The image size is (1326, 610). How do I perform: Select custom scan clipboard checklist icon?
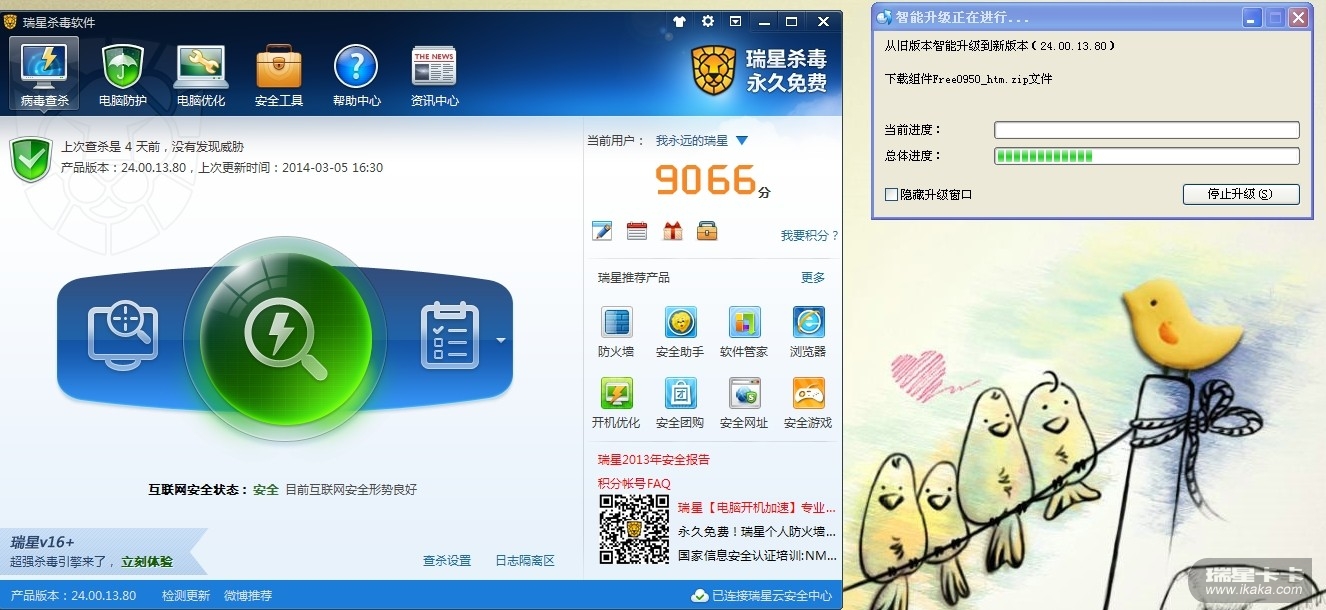coord(448,333)
